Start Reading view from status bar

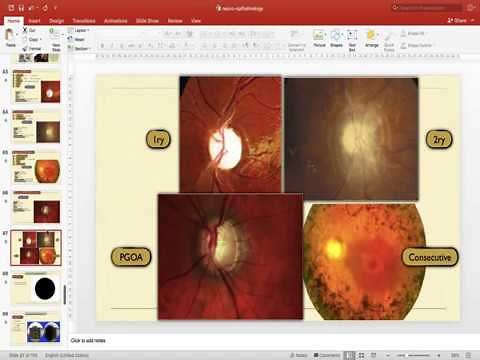373,355
